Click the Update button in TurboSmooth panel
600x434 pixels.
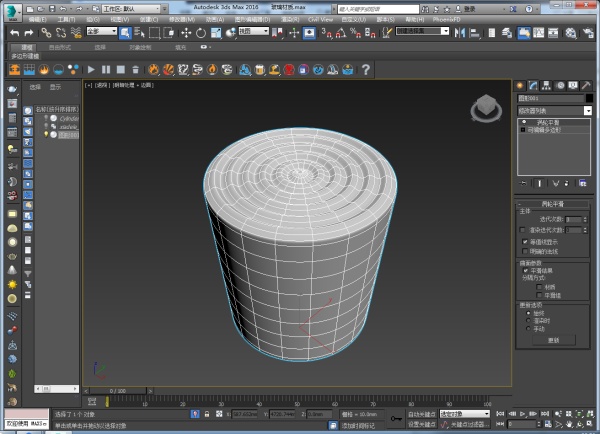[x=553, y=340]
